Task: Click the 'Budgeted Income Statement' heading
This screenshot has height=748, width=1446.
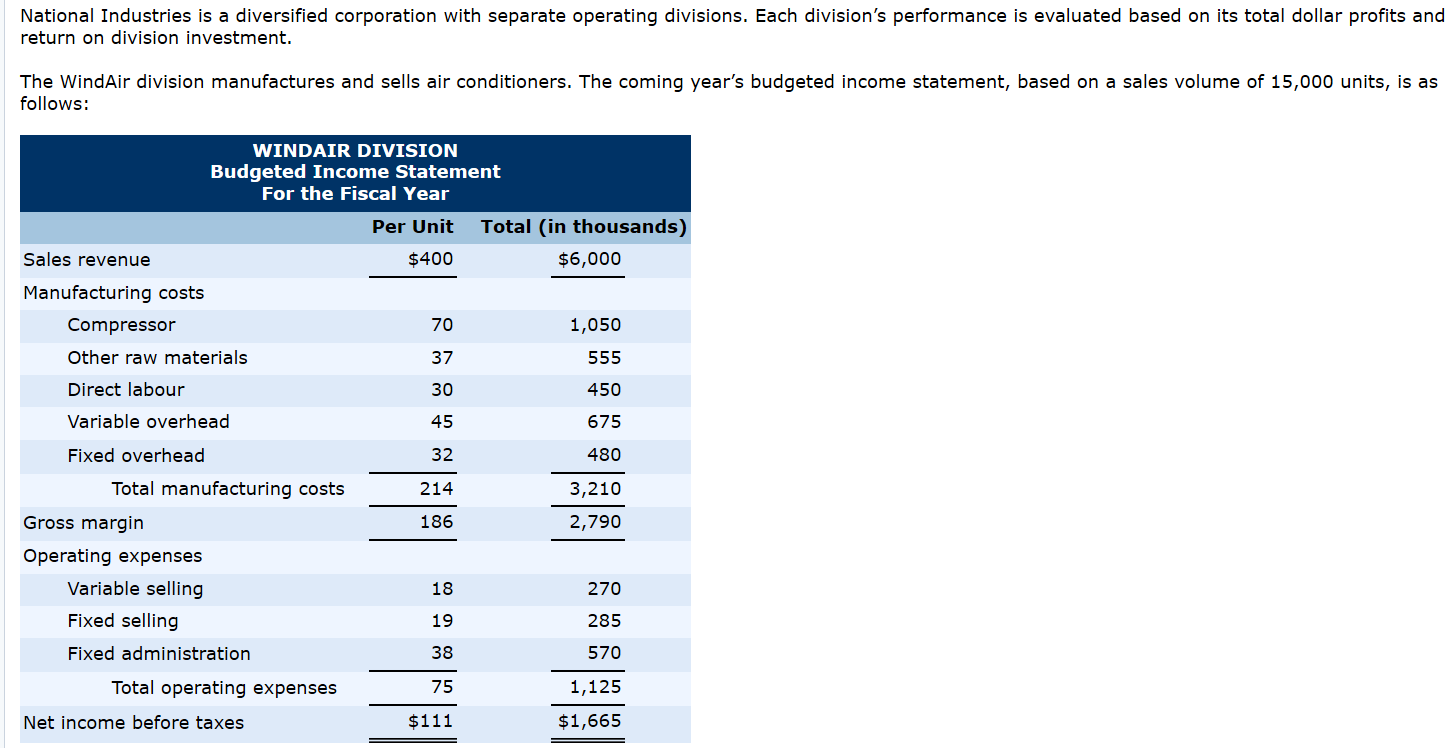Action: pos(355,172)
